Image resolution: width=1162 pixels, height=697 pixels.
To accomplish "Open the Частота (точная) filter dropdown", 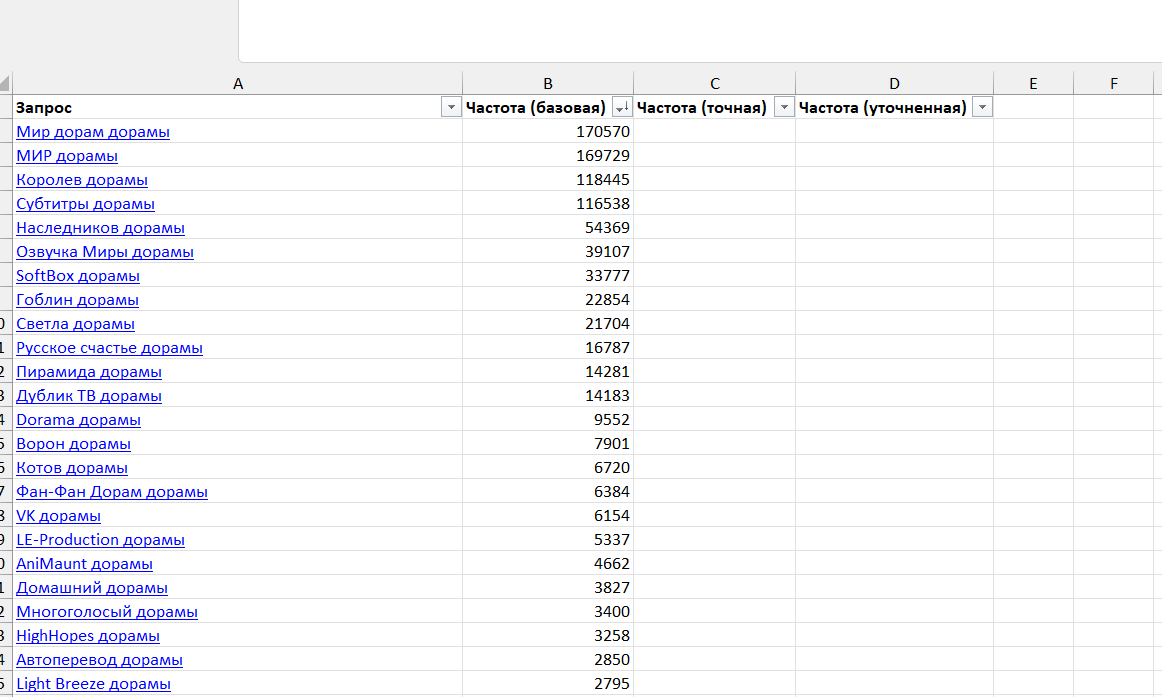I will coord(784,107).
